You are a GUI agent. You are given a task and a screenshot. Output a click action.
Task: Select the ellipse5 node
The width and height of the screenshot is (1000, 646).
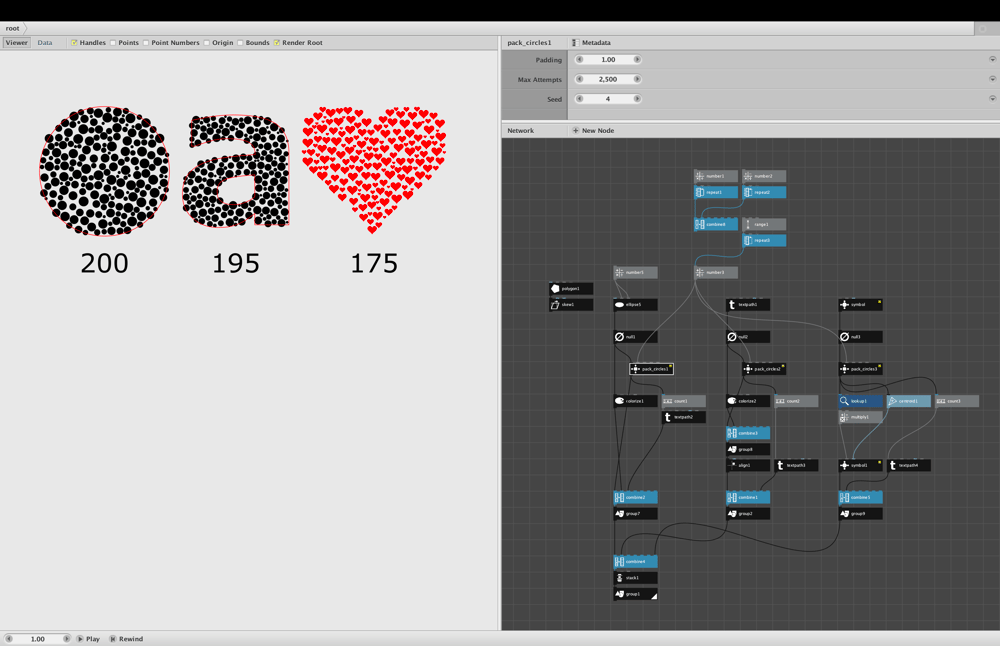635,305
